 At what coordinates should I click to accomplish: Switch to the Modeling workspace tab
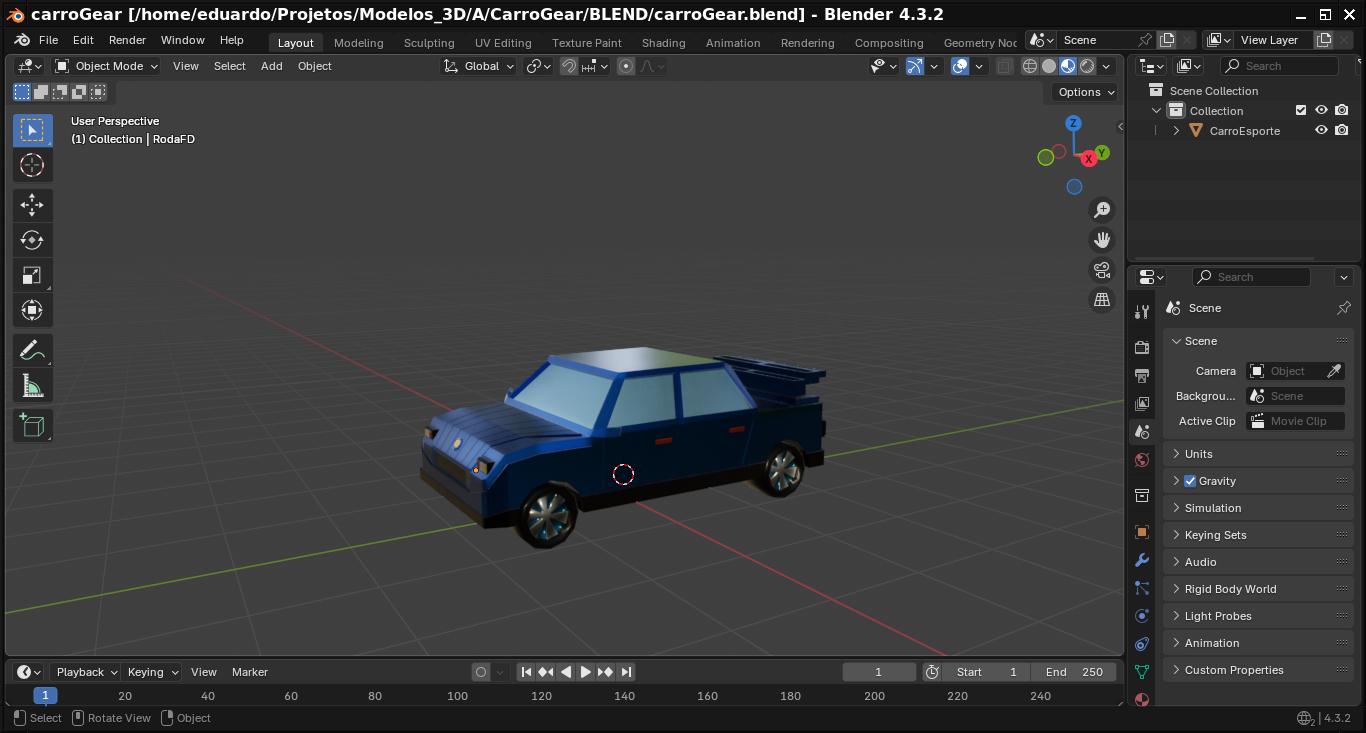pyautogui.click(x=358, y=43)
